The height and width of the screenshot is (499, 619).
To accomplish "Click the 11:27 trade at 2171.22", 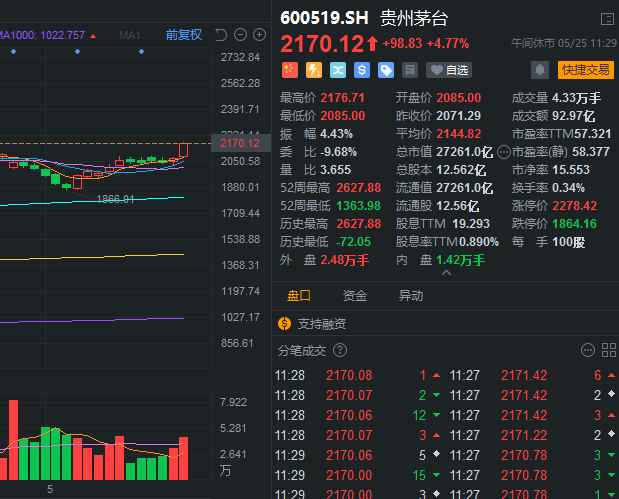I will tap(533, 435).
